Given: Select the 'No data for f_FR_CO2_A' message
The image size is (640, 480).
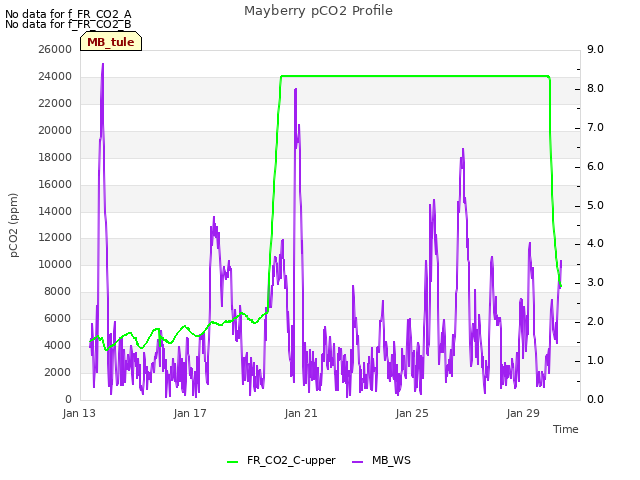Looking at the screenshot, I should 68,15.
